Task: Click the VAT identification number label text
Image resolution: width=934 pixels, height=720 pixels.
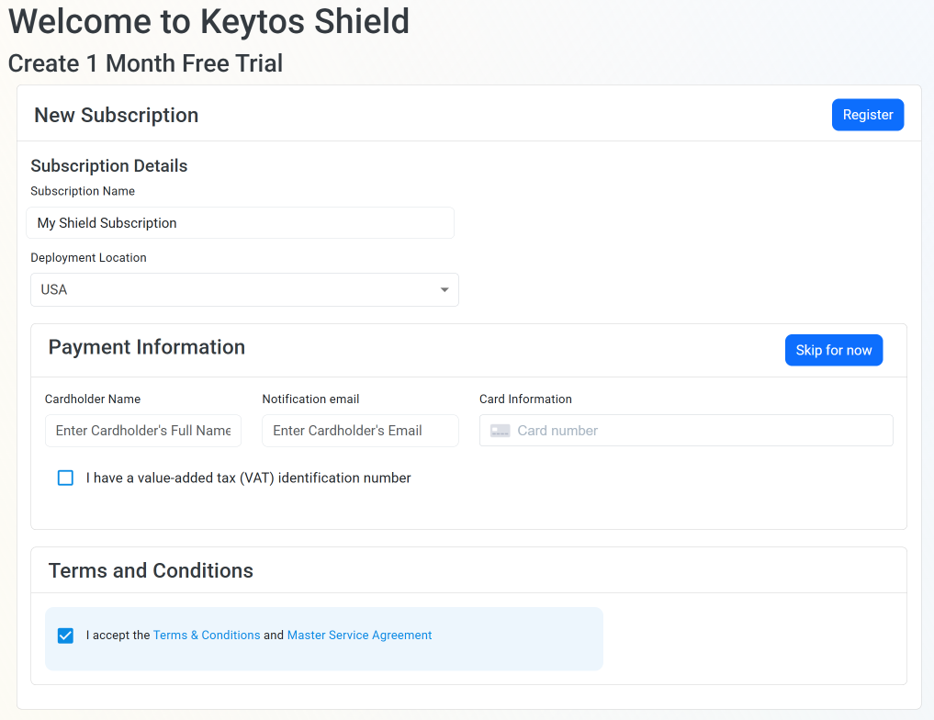Action: point(248,478)
